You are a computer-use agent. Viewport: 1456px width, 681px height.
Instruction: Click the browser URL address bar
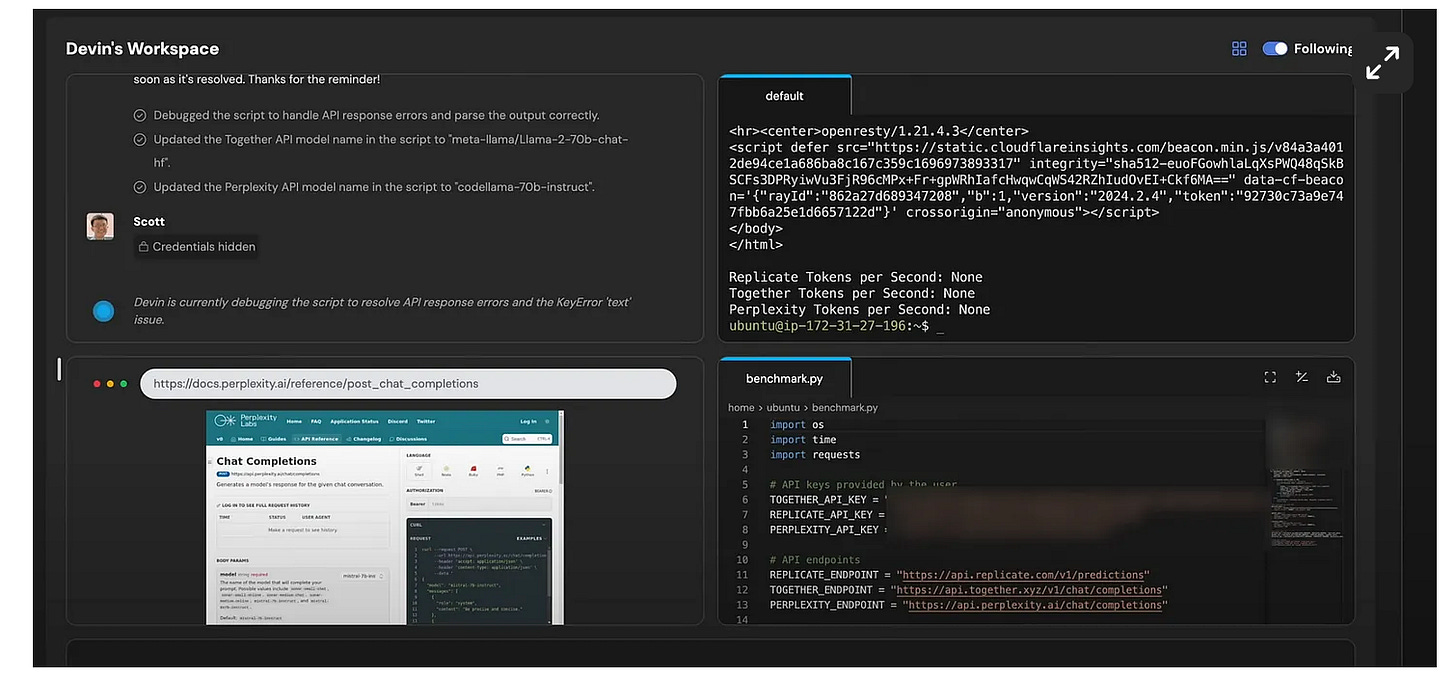click(408, 383)
